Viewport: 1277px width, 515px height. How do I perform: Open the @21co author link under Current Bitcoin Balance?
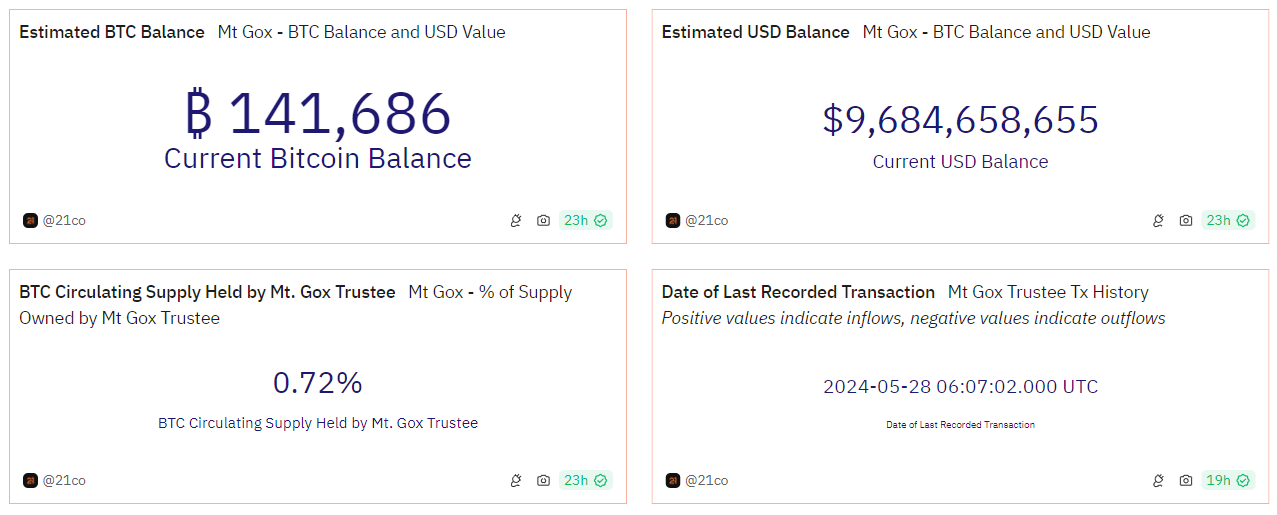[x=64, y=220]
